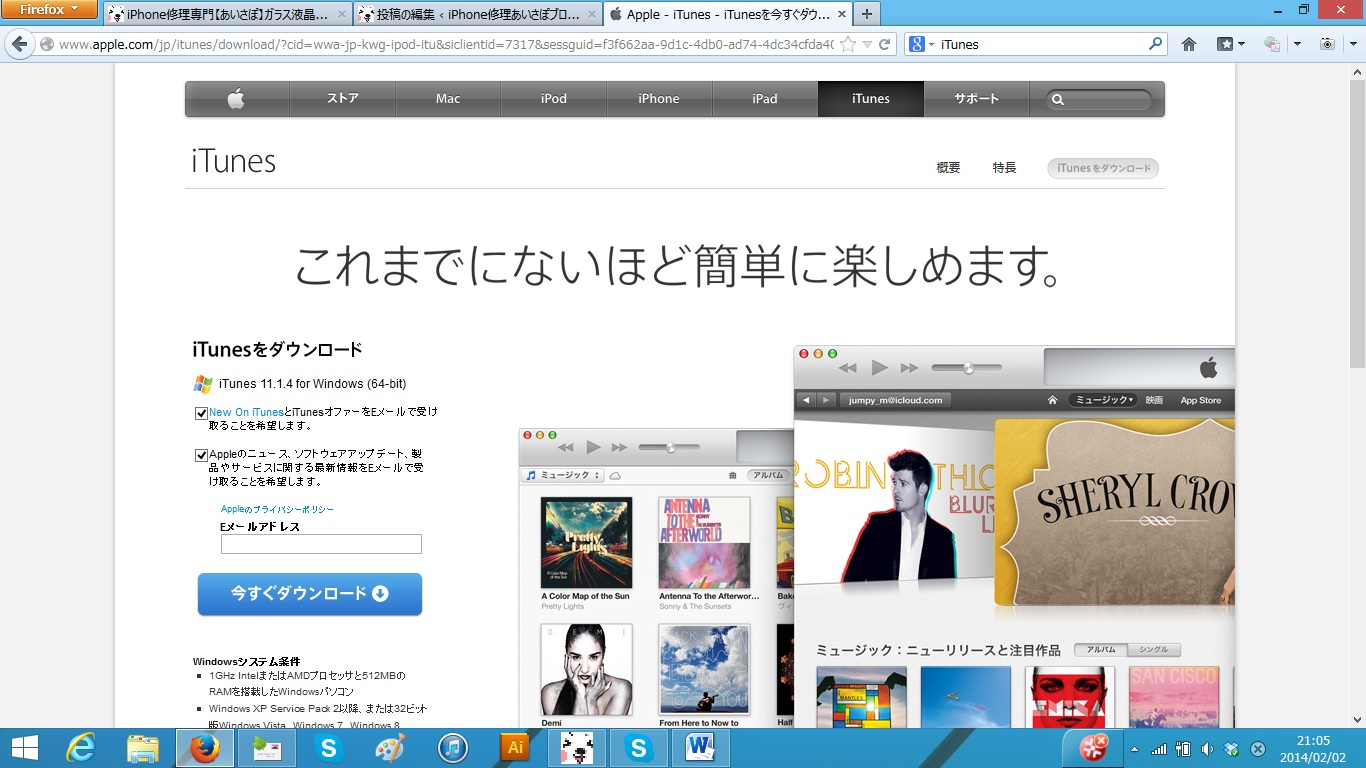Open a new tab with the plus button

[866, 14]
